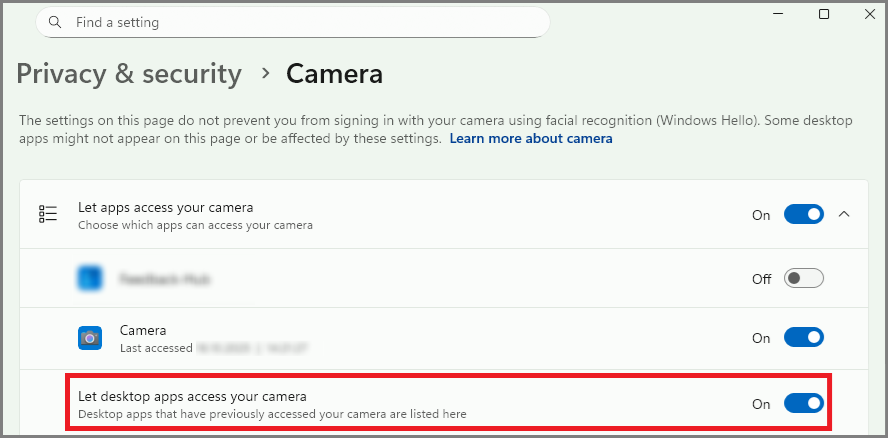The height and width of the screenshot is (438, 888).
Task: Click the blurred Feedback Hub app icon
Action: [x=90, y=279]
